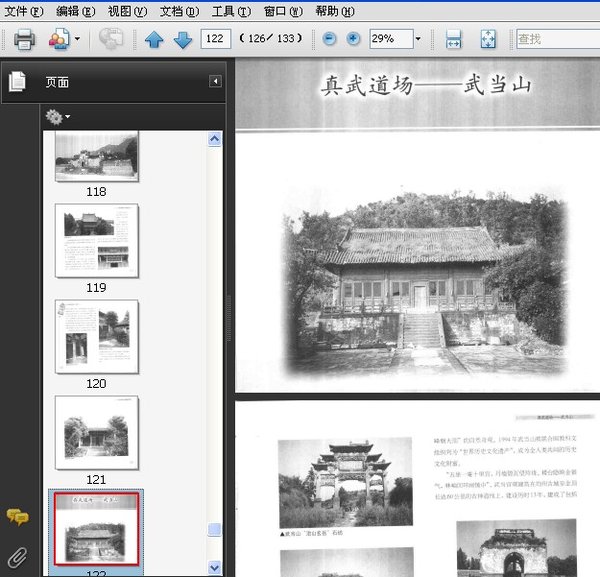
Task: Zoom in with the plus button
Action: coord(353,39)
